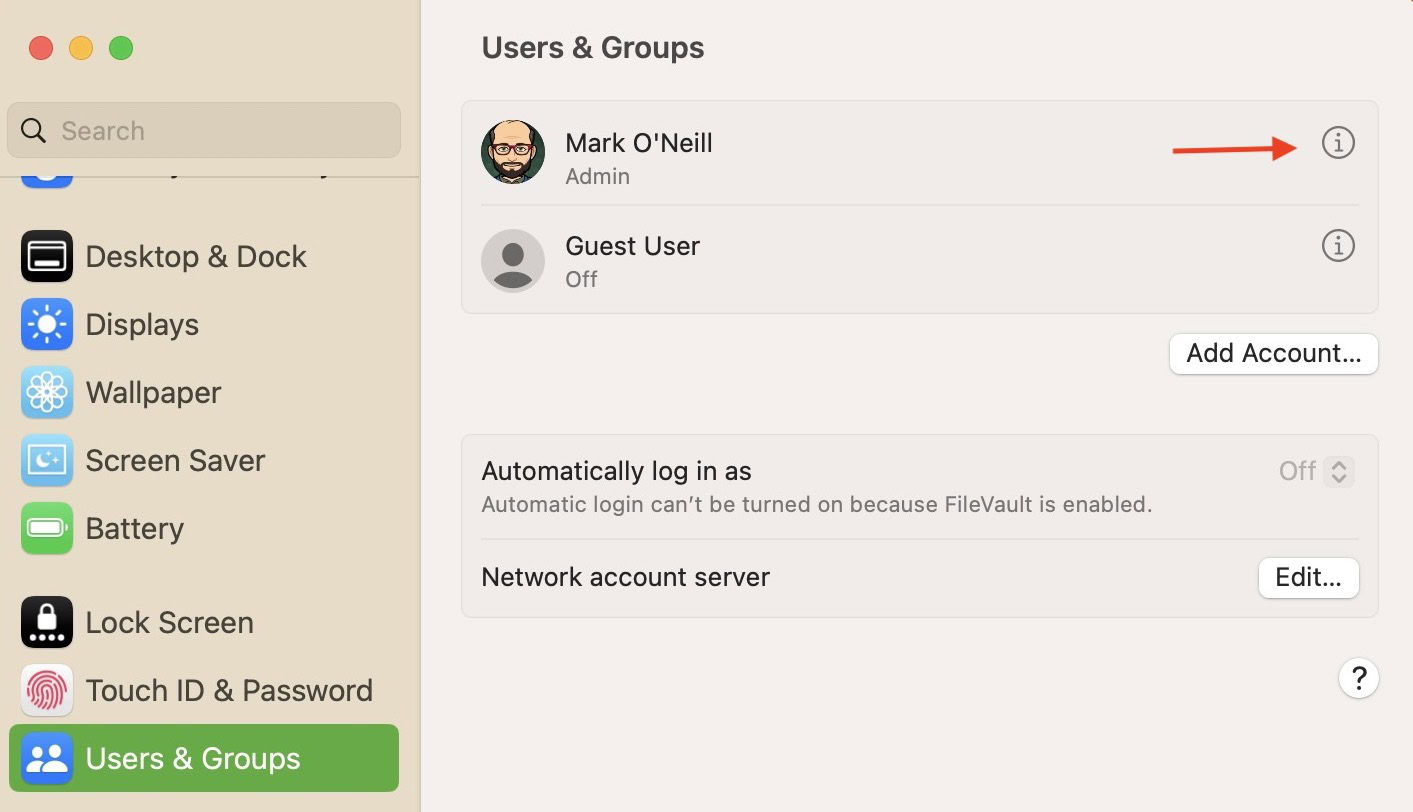
Task: Click the yellow minimize window button
Action: 81,48
